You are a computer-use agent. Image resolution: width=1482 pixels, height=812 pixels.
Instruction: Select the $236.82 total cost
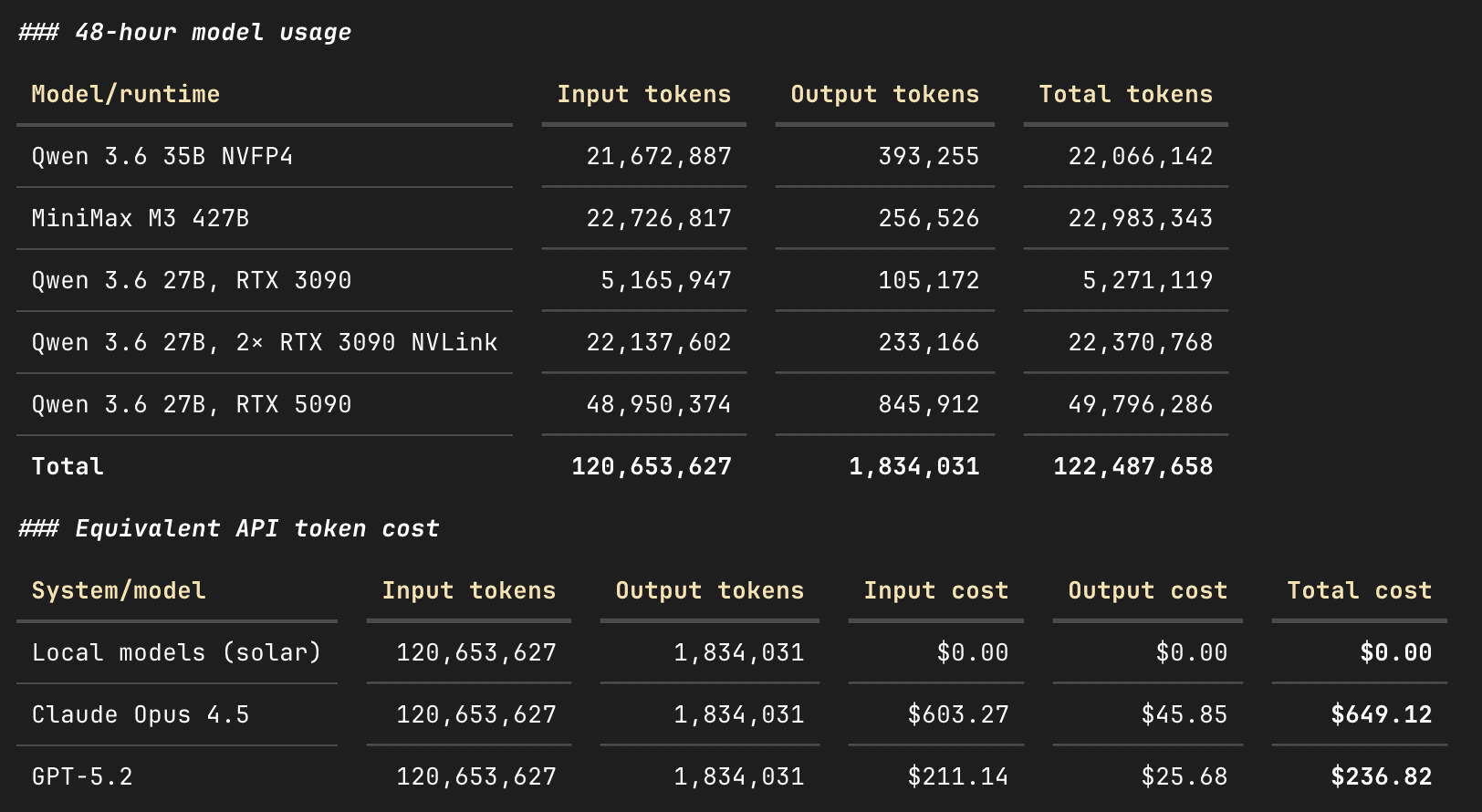1382,776
